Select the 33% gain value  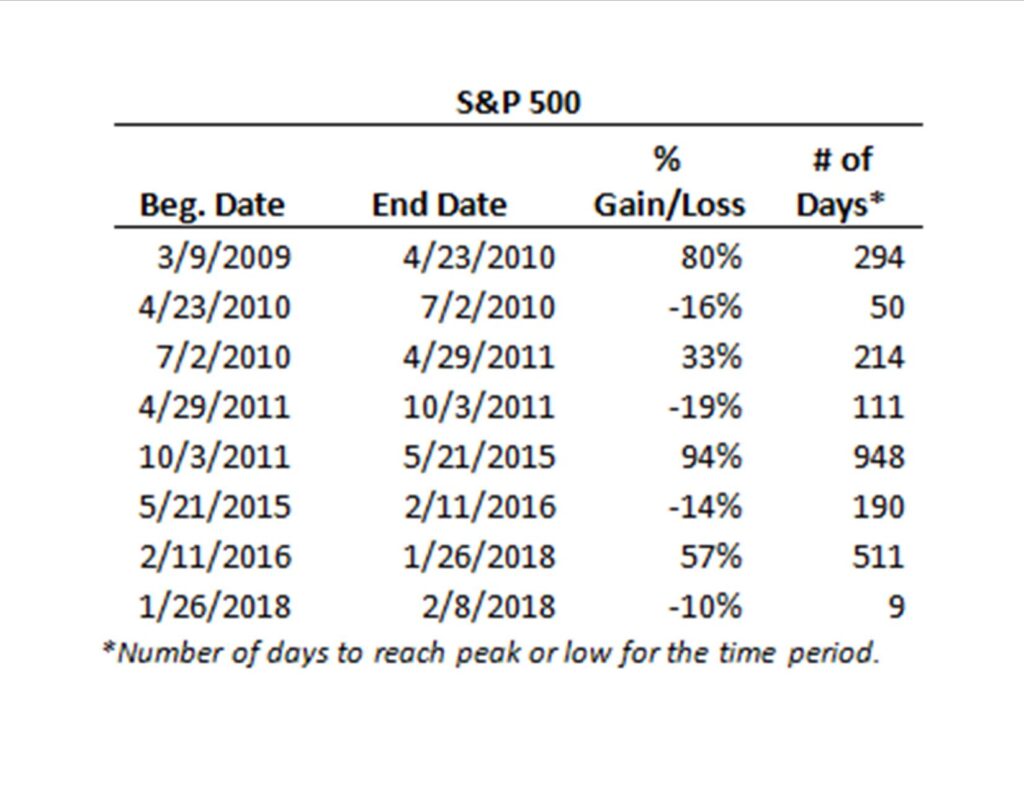(x=713, y=356)
